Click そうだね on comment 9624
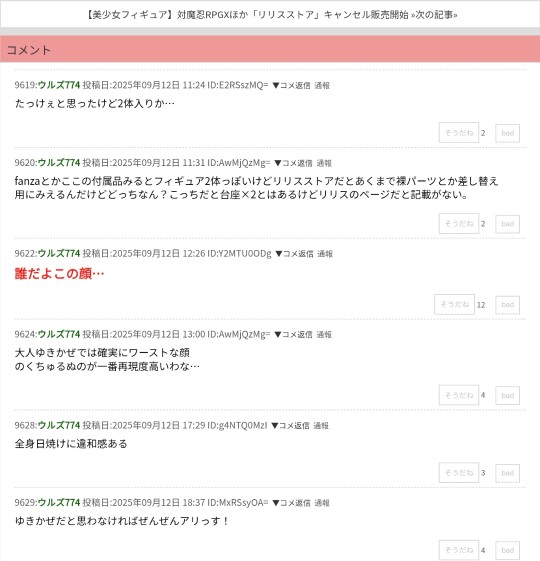Image resolution: width=540 pixels, height=561 pixels. pyautogui.click(x=459, y=395)
